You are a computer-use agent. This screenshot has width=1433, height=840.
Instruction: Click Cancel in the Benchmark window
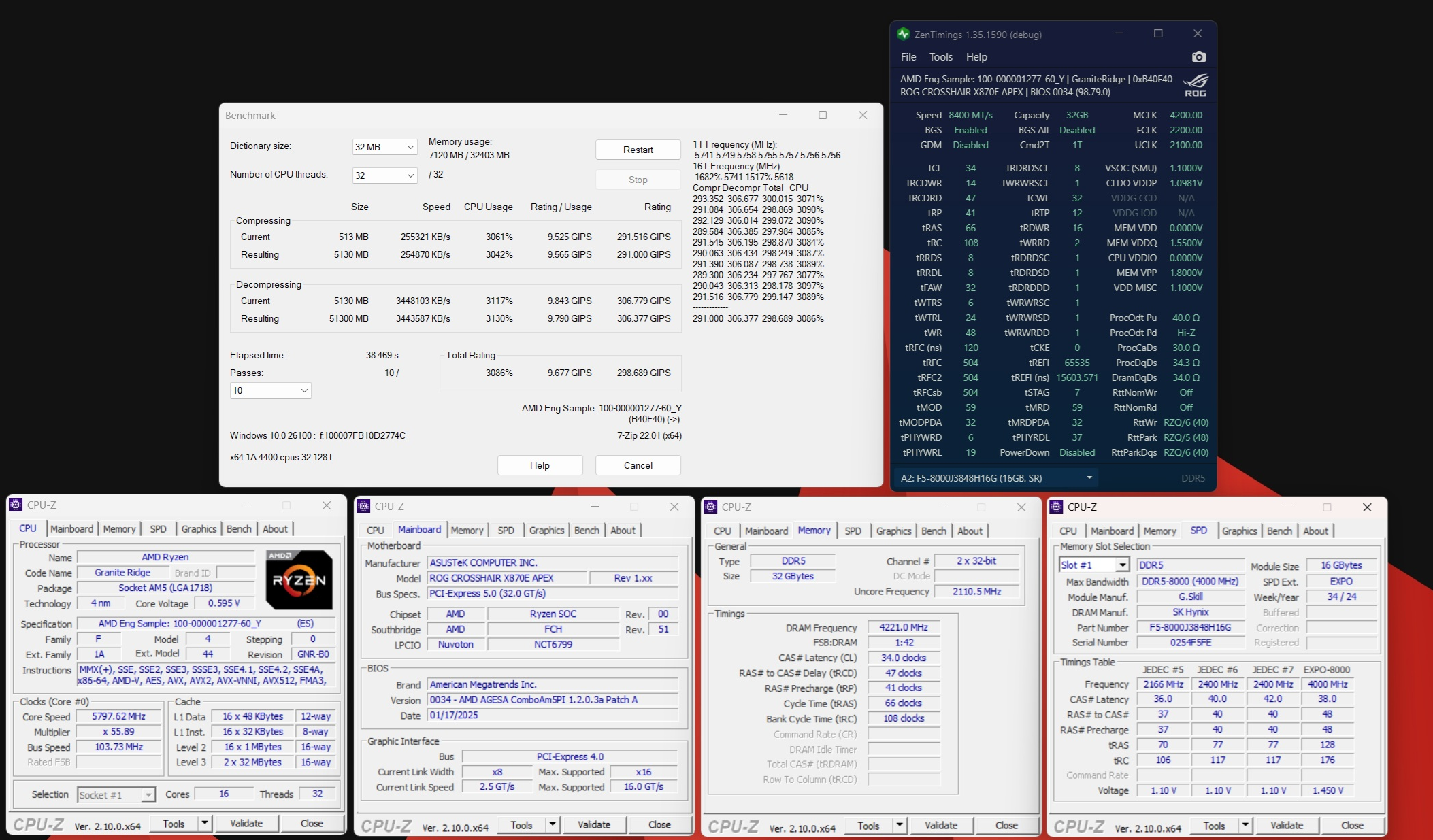tap(638, 465)
